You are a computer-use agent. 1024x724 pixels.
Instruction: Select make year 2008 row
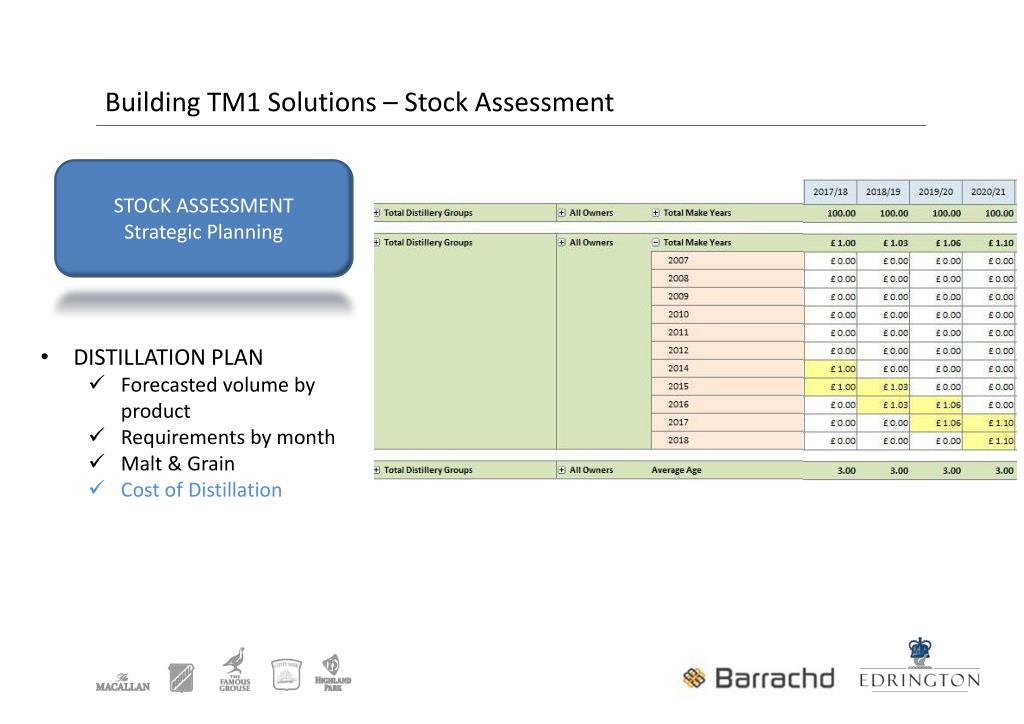coord(728,278)
